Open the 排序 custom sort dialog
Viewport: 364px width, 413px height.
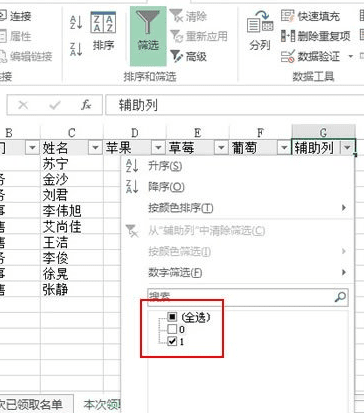tap(103, 32)
